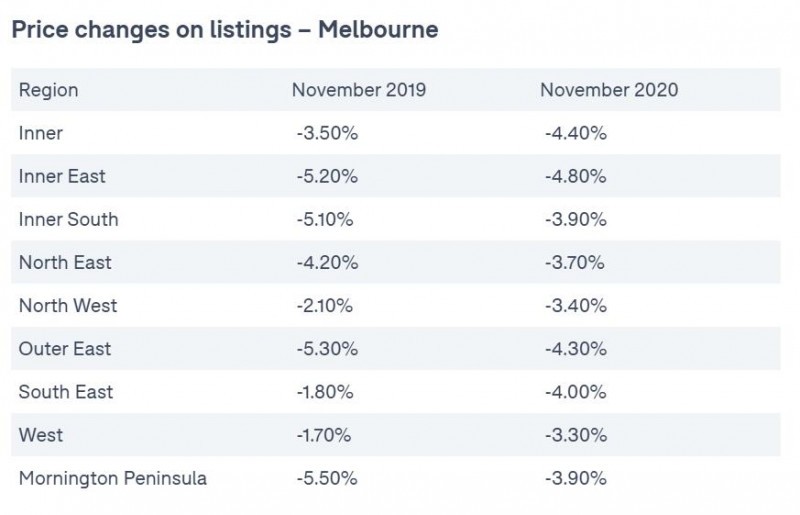Click the Inner South region label
This screenshot has height=515, width=800.
68,219
